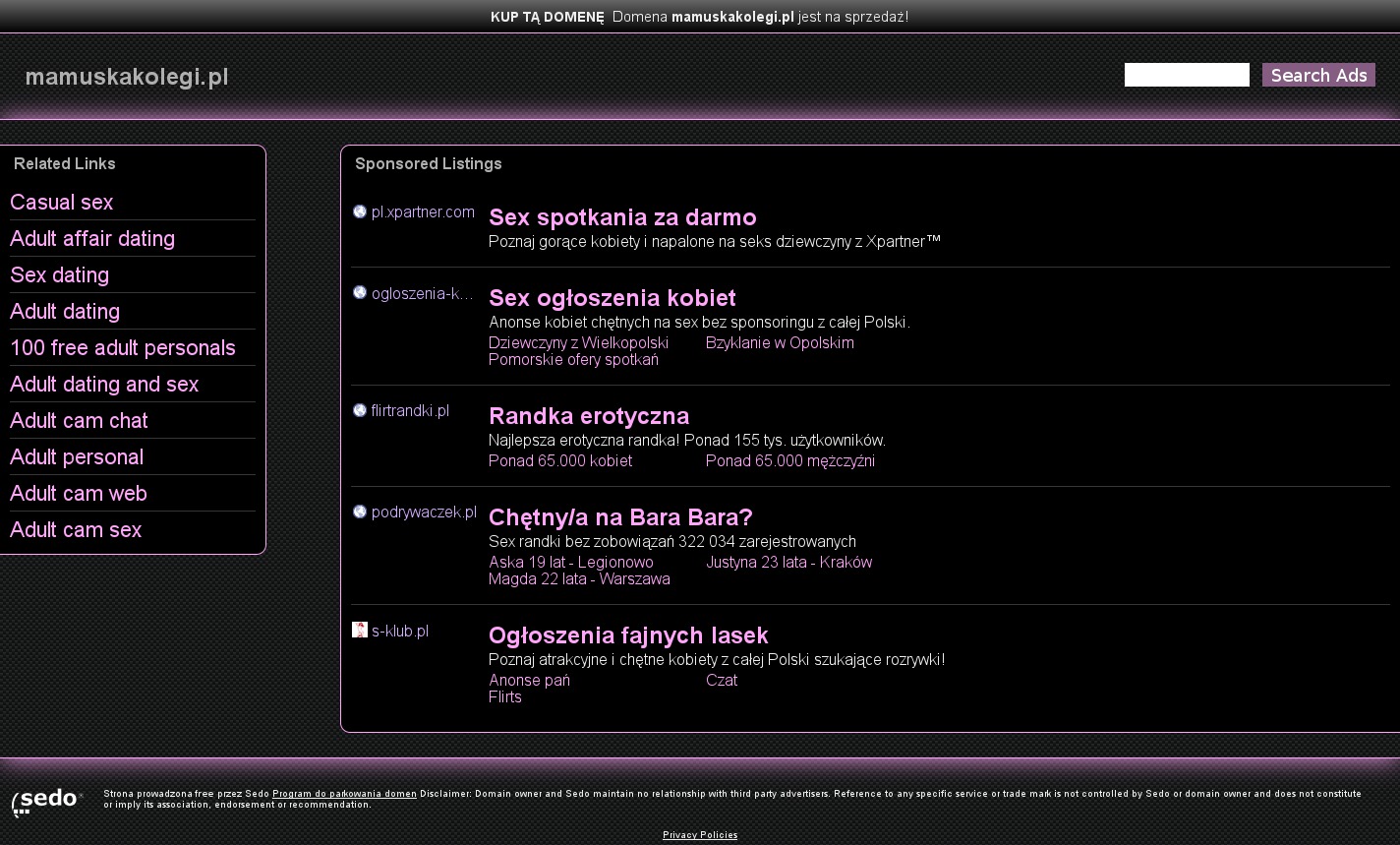Click the mamuskakolegi.pl site title
Viewport: 1400px width, 845px height.
pos(127,77)
